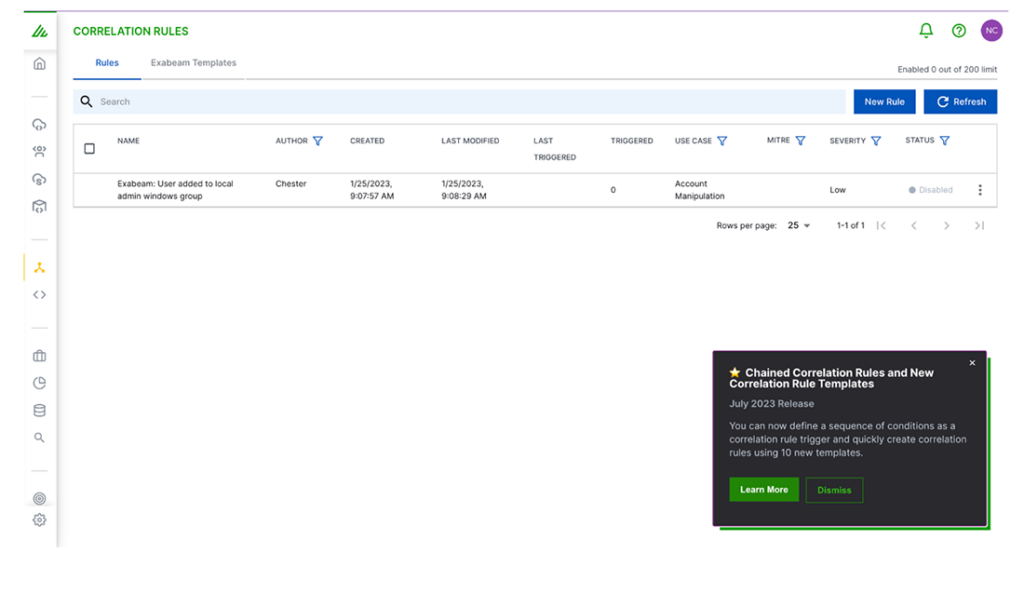Screen dimensions: 1024x608
Task: Click the New Rule button
Action: 884,101
